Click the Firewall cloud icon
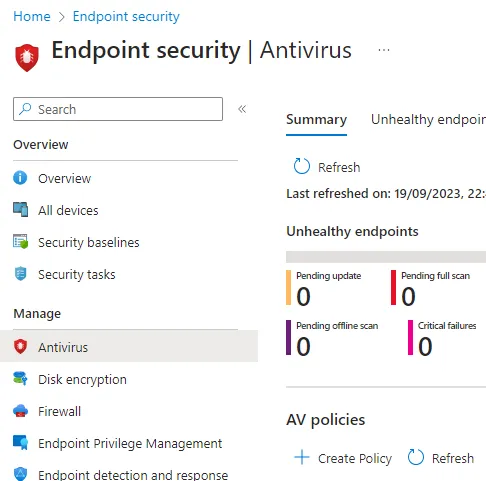Screen dimensions: 486x481 click(x=20, y=411)
